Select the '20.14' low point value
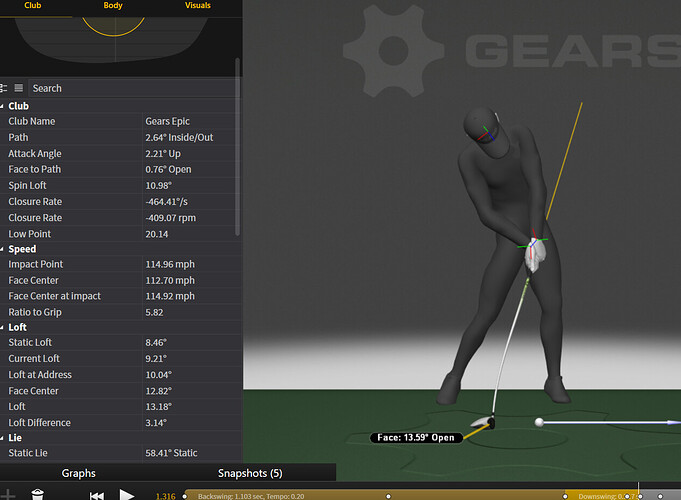 click(x=157, y=234)
